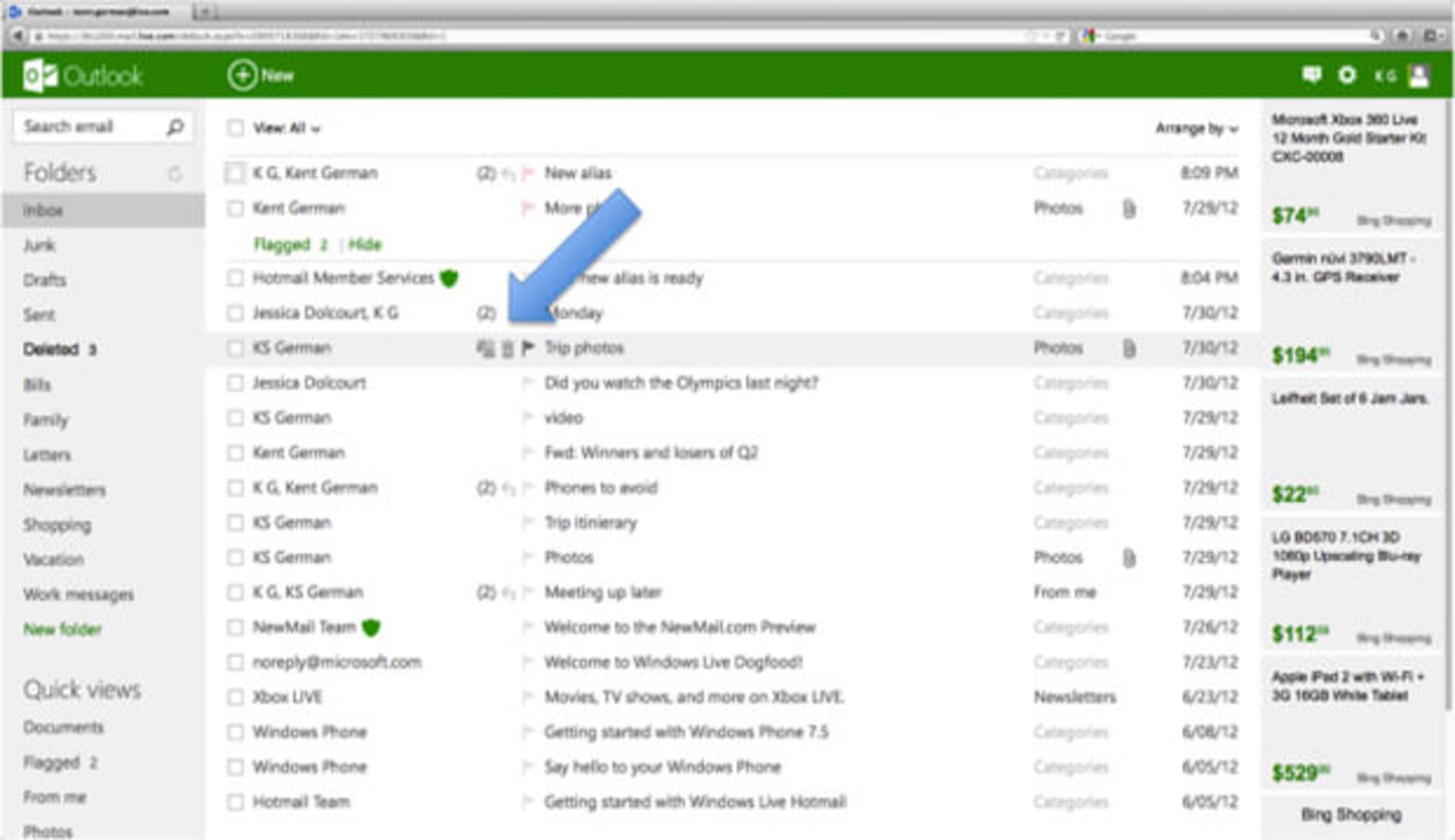Screen dimensions: 1455x840
Task: Click in the Search email field
Action: tap(83, 126)
